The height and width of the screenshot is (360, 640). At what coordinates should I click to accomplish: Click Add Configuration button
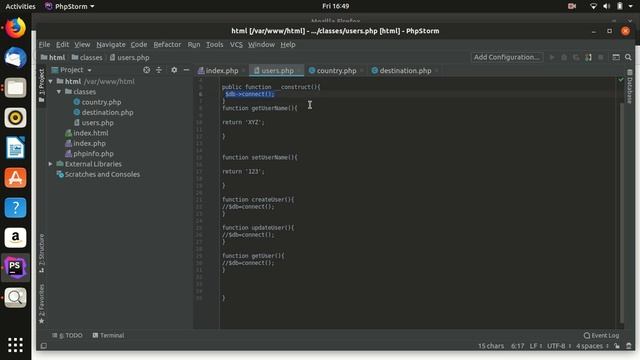click(507, 57)
